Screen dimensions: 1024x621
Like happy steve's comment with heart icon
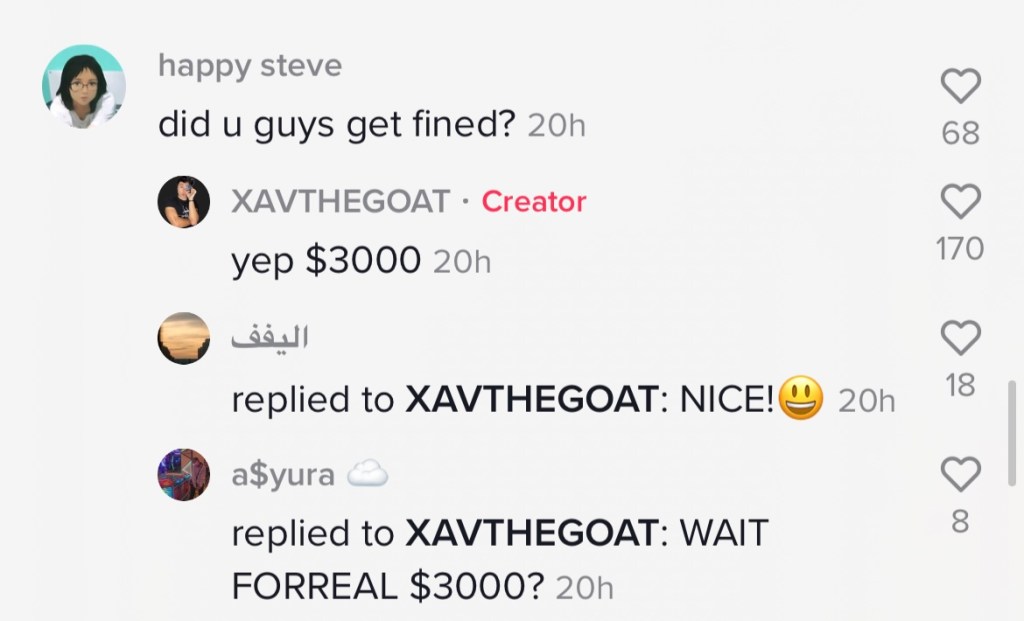(961, 86)
